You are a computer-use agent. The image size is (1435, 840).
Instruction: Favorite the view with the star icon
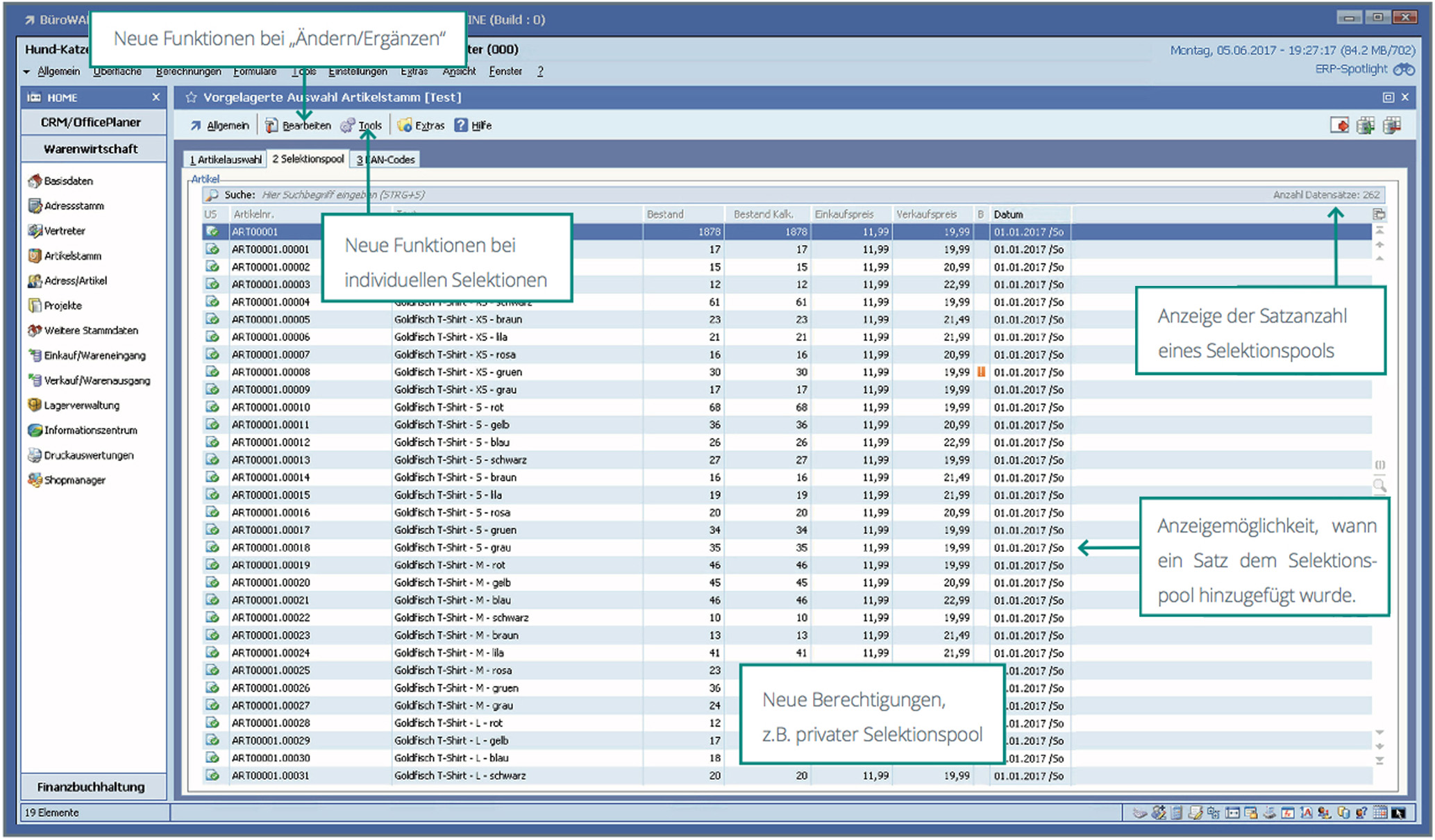pyautogui.click(x=191, y=98)
